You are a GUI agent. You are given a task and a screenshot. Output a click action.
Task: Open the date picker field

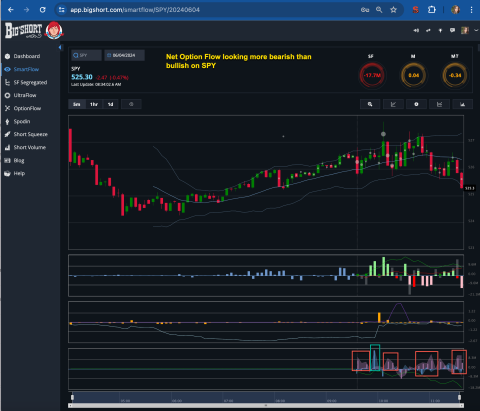[x=124, y=55]
